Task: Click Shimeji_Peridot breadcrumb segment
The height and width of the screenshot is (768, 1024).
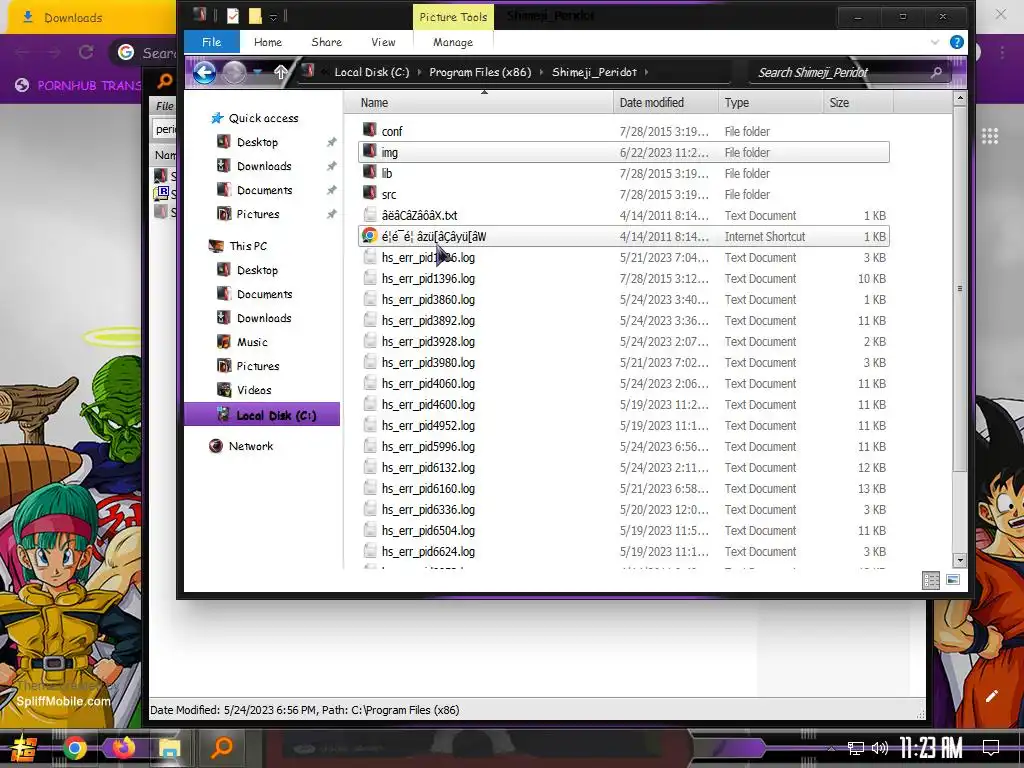Action: coord(594,72)
